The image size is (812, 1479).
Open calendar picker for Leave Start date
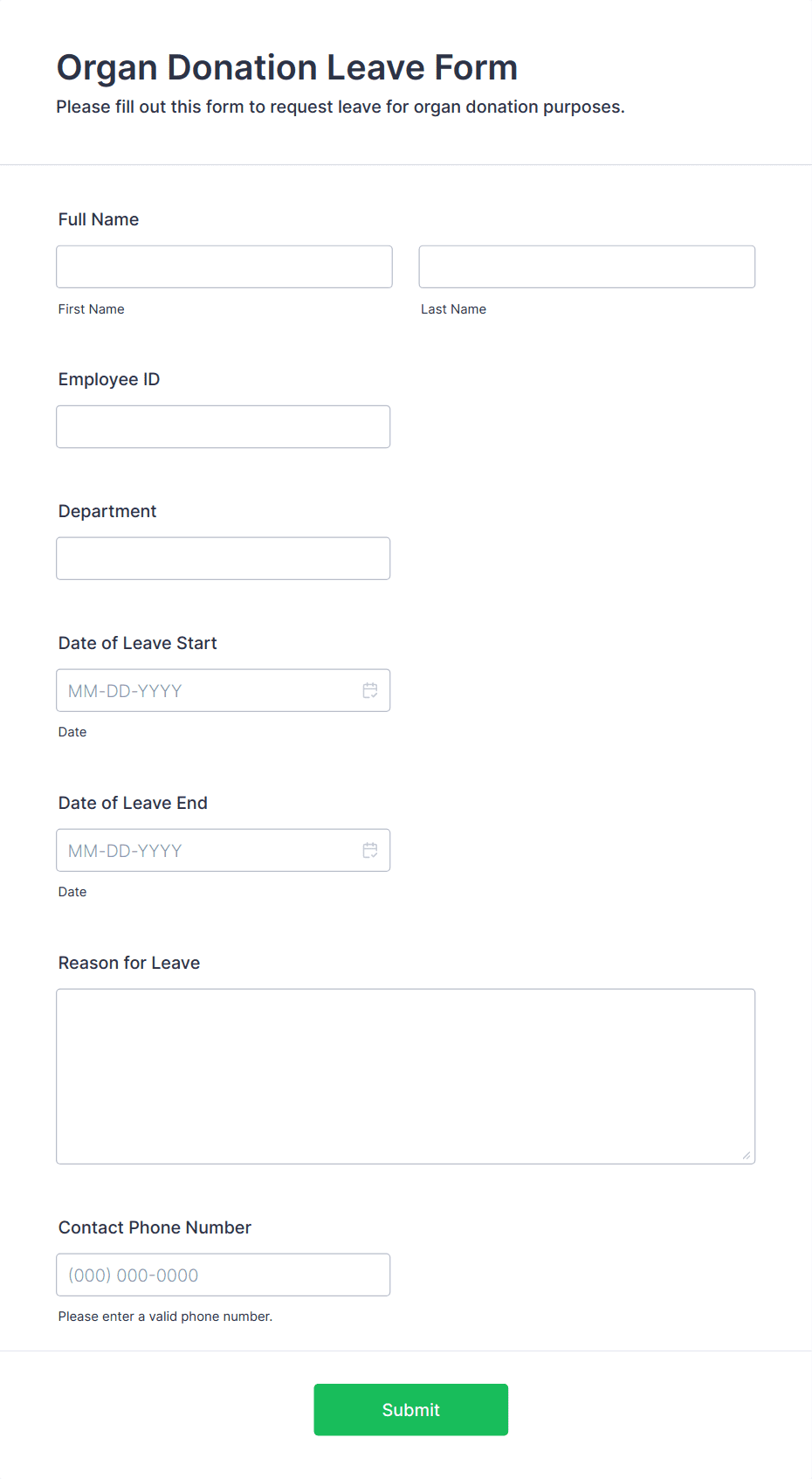pos(370,690)
